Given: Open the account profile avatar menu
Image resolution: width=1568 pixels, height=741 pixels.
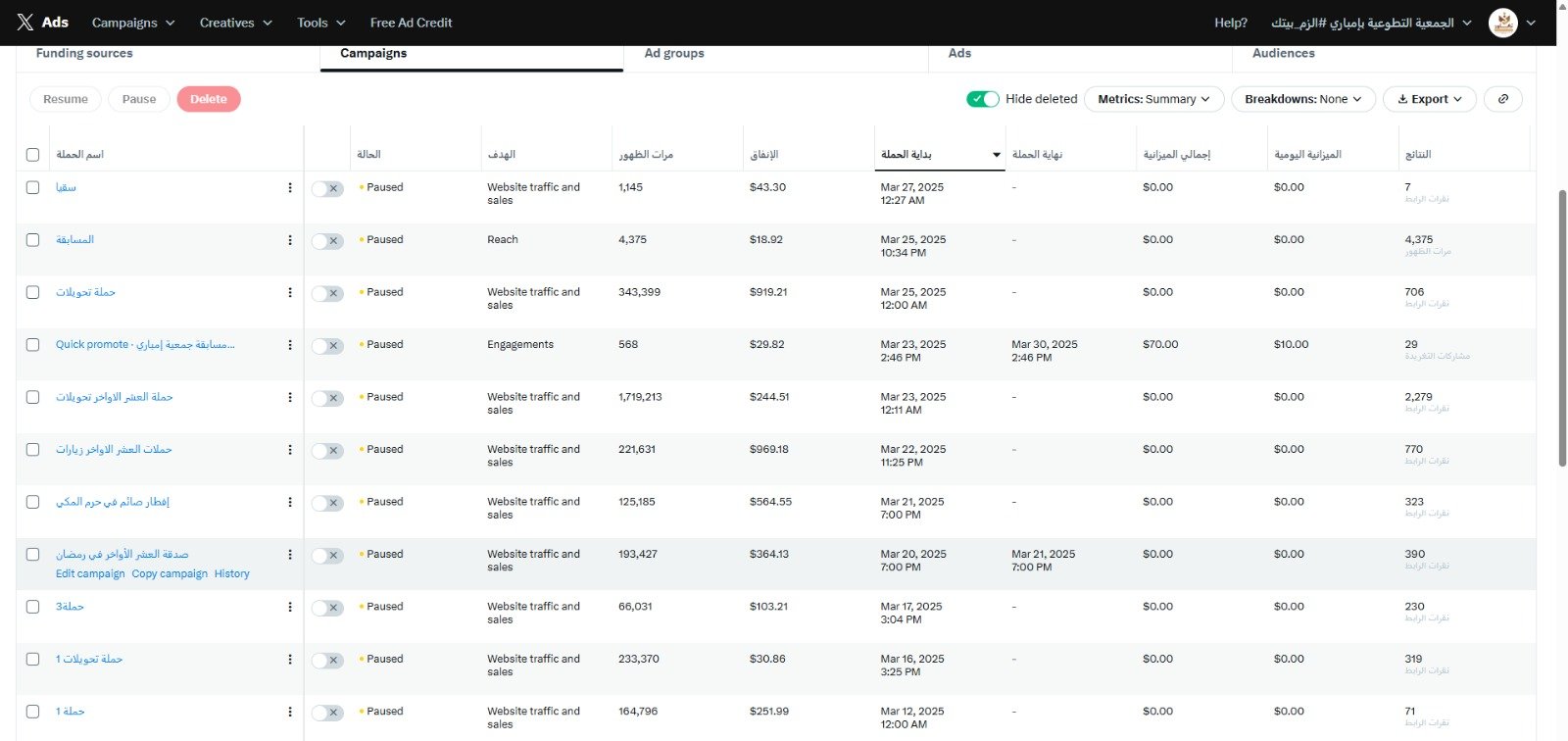Looking at the screenshot, I should pos(1502,23).
